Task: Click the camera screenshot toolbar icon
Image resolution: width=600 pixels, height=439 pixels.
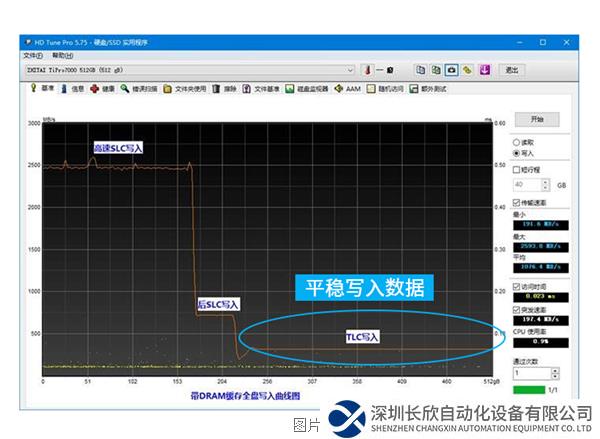Action: [x=451, y=70]
